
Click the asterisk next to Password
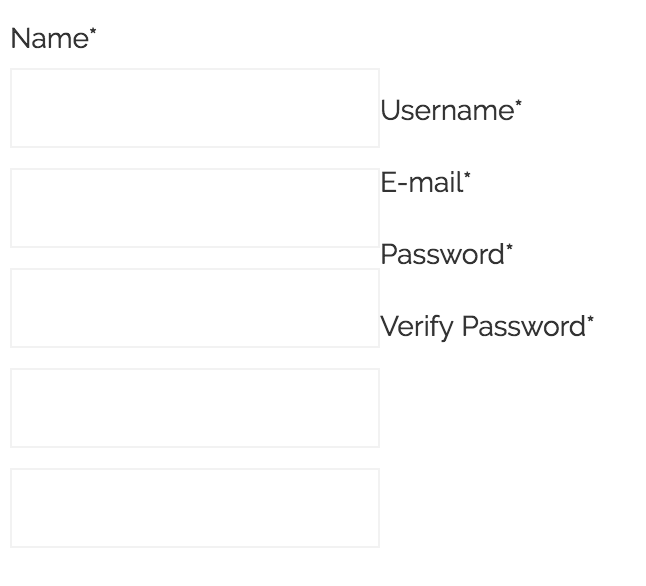(x=509, y=248)
